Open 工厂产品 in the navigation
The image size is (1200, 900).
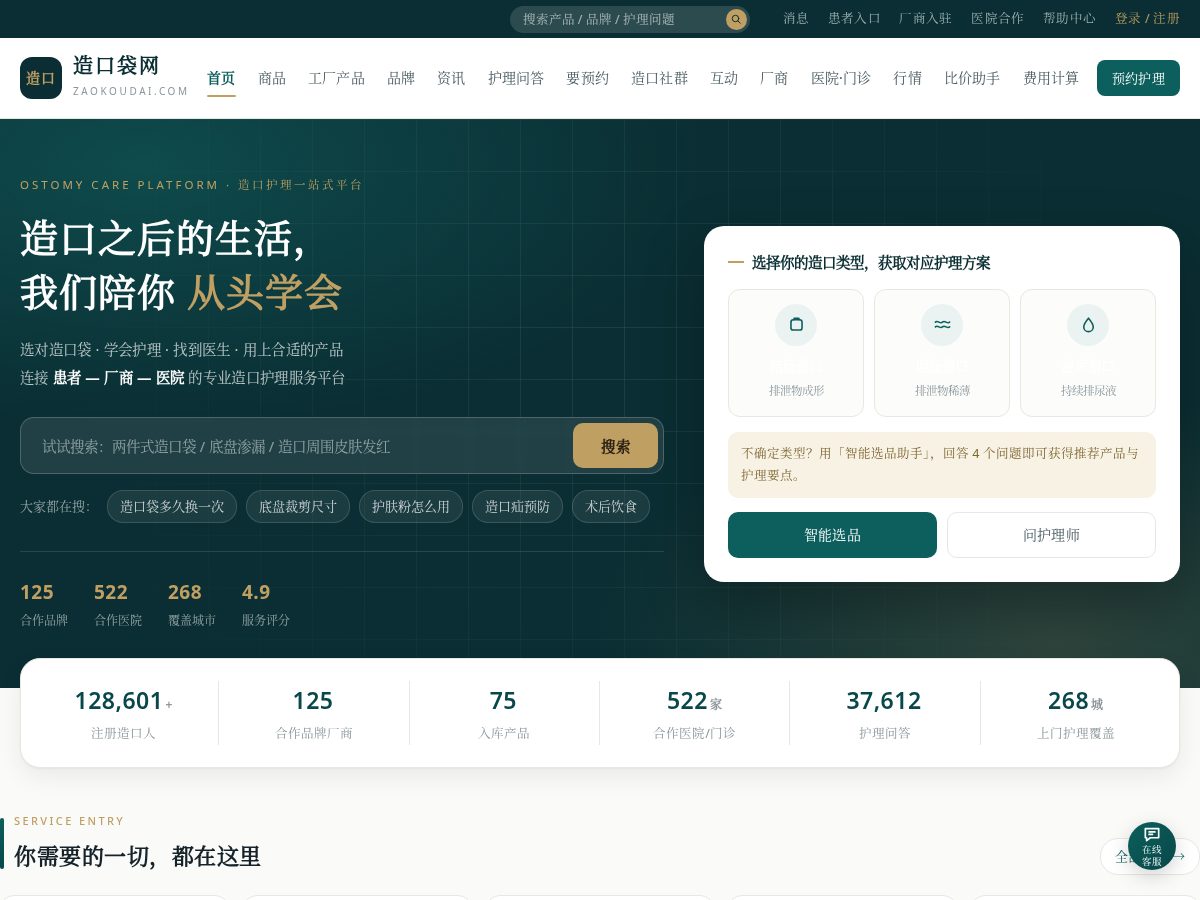click(x=337, y=78)
